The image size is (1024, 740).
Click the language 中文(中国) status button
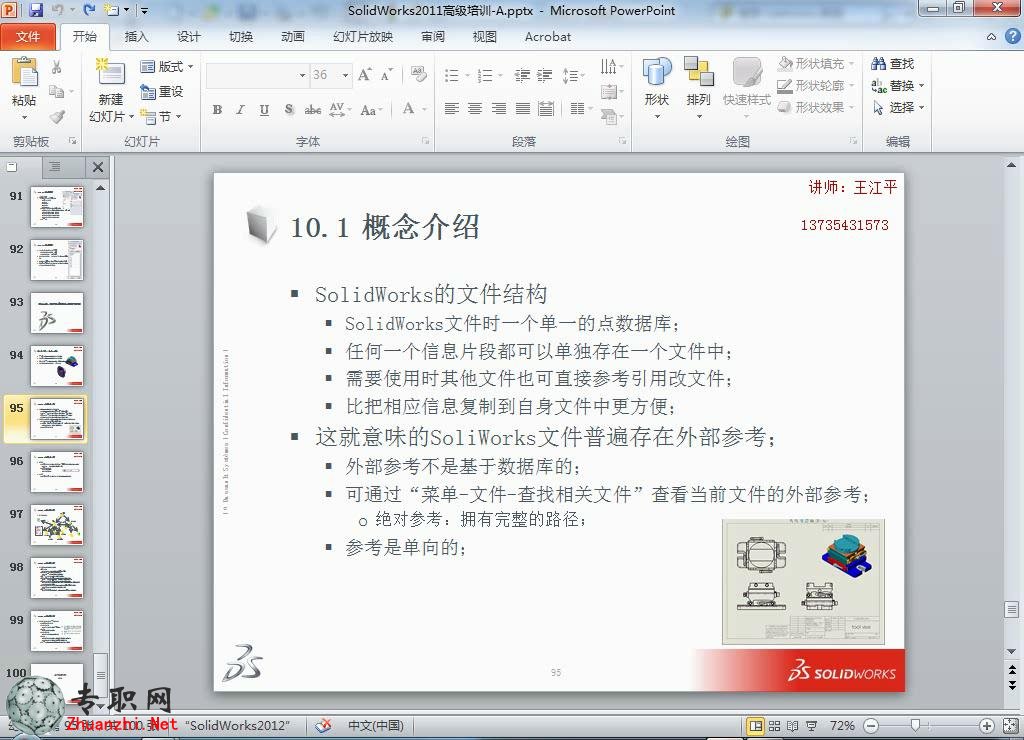point(376,726)
